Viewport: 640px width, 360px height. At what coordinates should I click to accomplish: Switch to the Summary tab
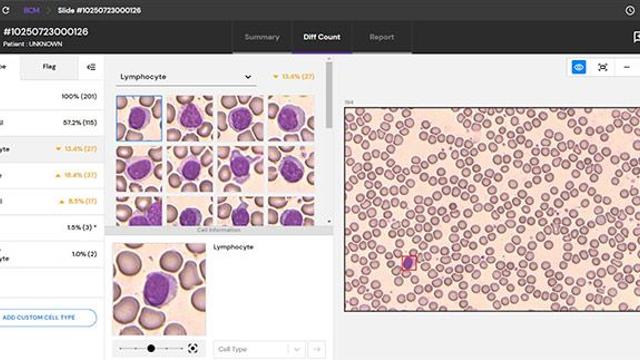pos(262,37)
